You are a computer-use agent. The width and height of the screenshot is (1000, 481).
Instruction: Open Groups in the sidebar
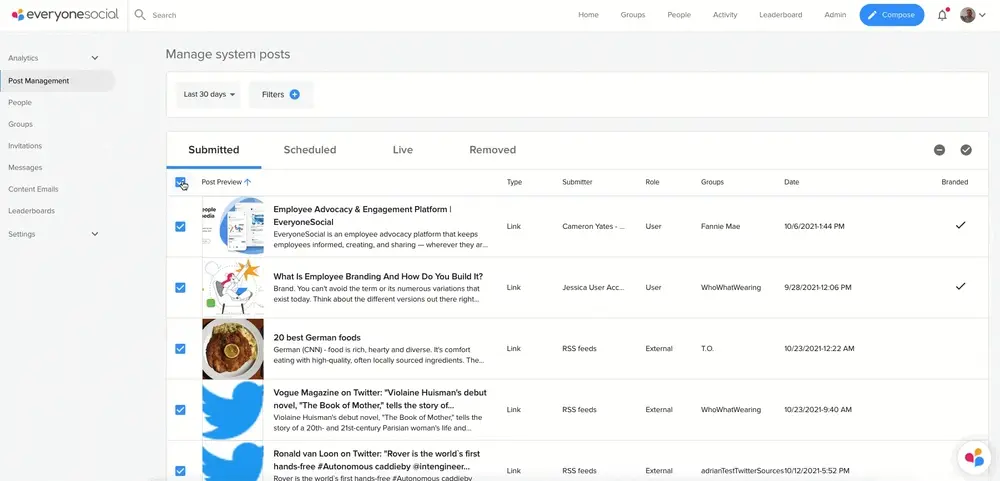pos(20,124)
